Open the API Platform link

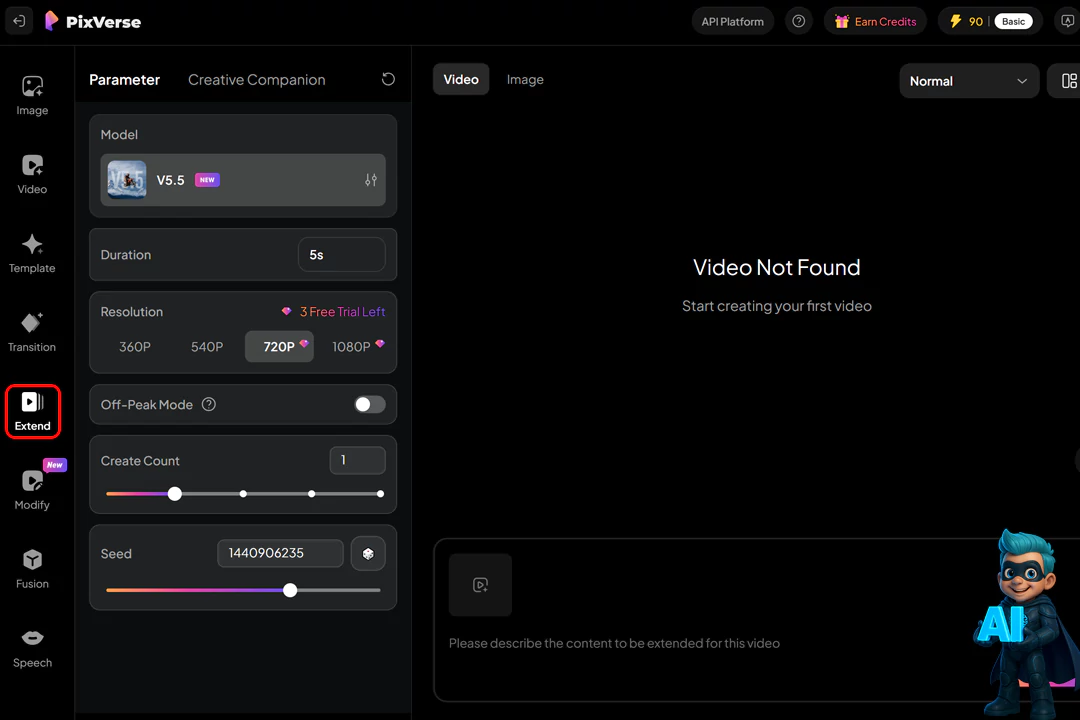[x=732, y=21]
